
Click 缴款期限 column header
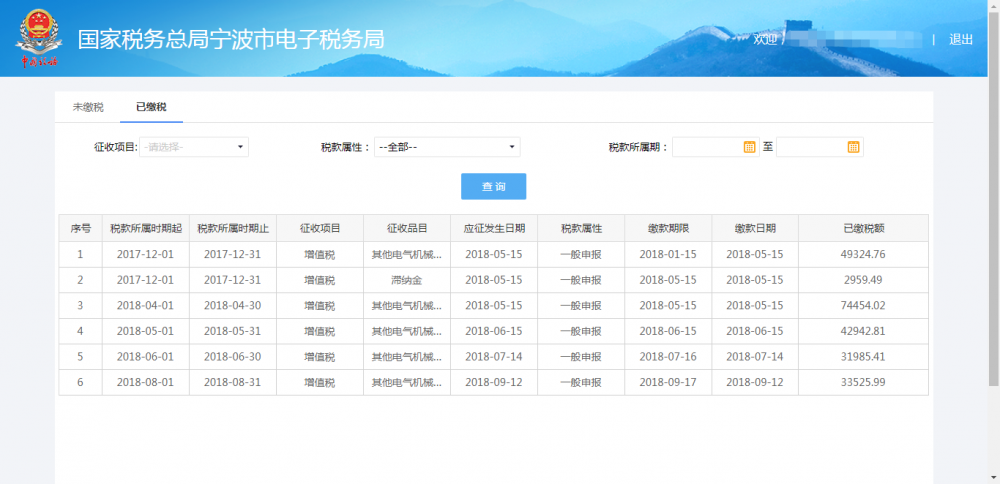pyautogui.click(x=668, y=228)
